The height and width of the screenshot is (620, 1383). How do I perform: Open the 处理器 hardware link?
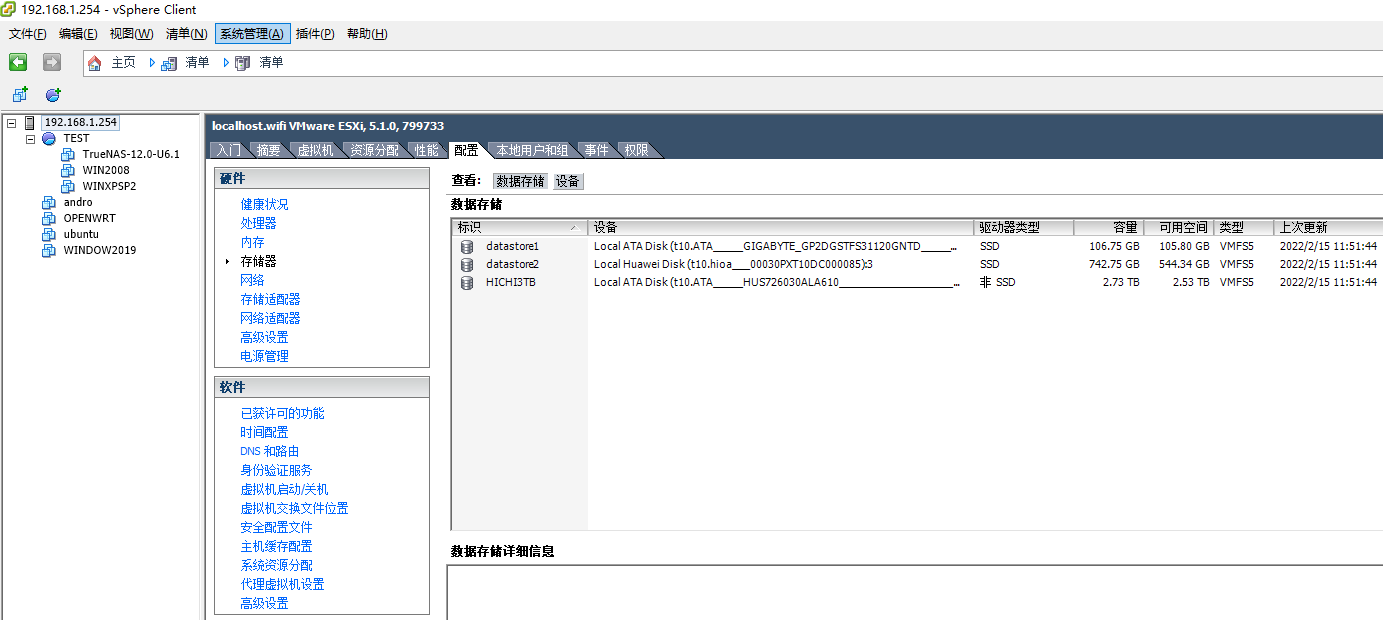pos(258,223)
